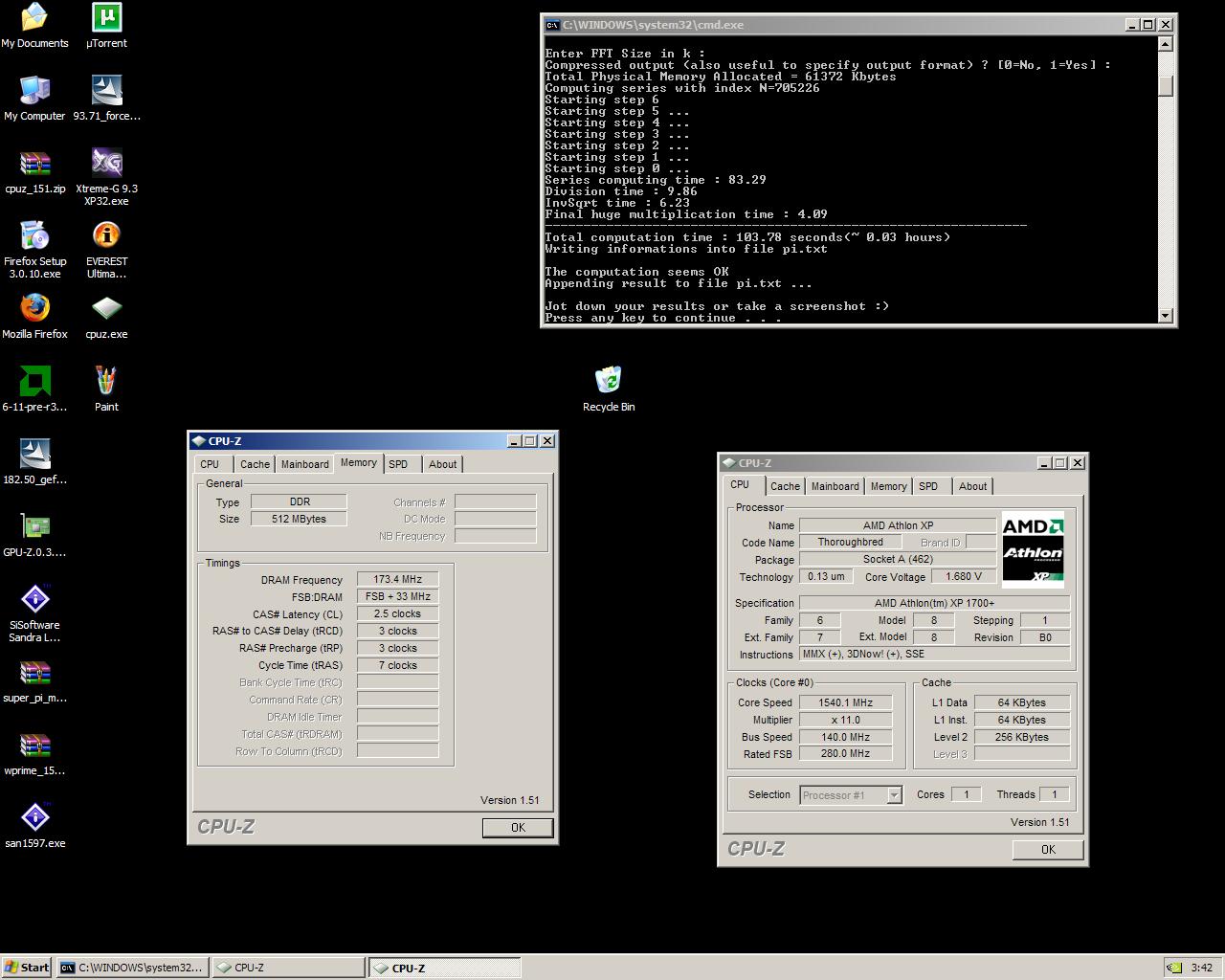Viewport: 1225px width, 980px height.
Task: Open Cache tab in processor CPU-Z window
Action: [785, 486]
